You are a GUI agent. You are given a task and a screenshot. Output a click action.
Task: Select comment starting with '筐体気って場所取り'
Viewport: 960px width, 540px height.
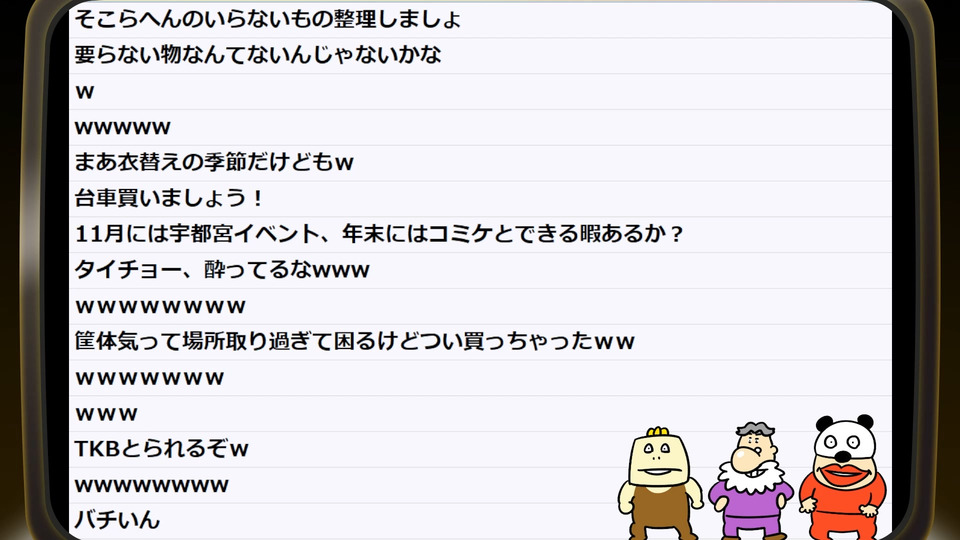(x=480, y=342)
